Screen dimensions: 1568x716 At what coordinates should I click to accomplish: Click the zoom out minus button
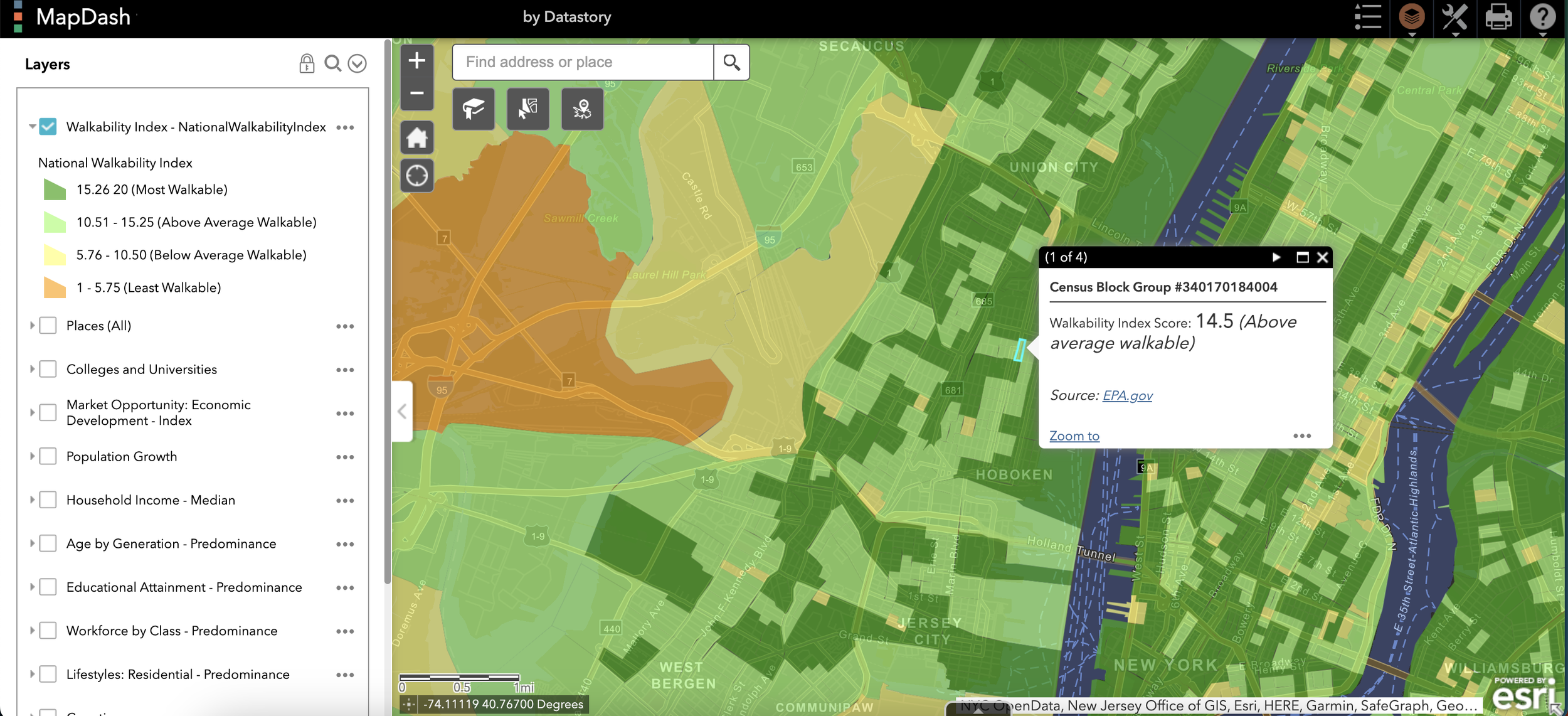click(x=416, y=94)
